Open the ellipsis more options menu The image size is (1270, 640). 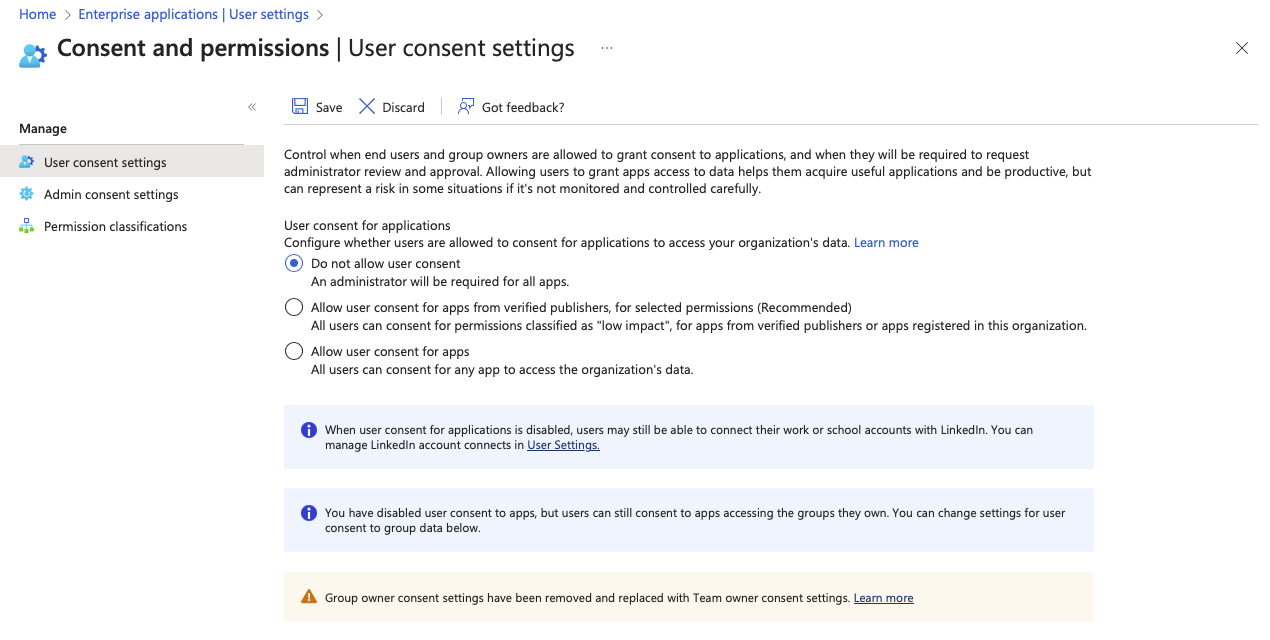coord(607,48)
